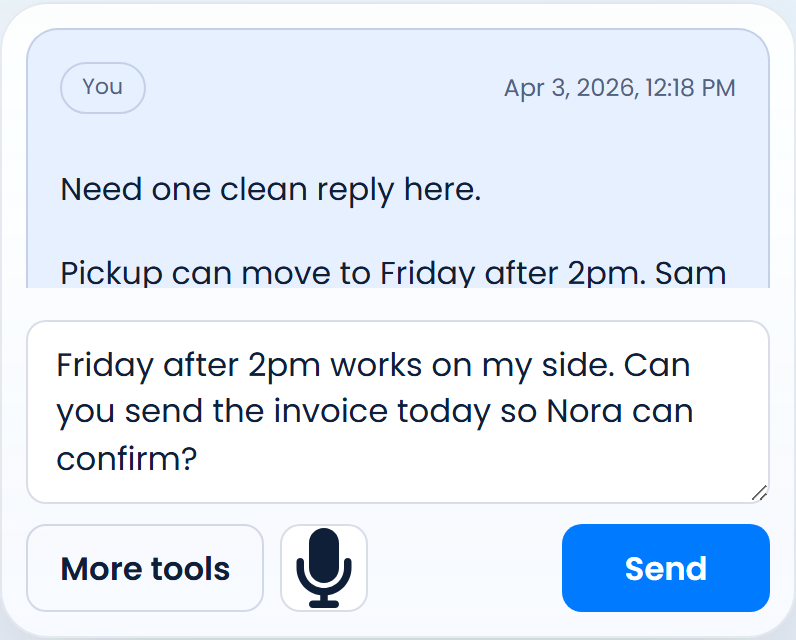Click the word 'Nora' in the draft reply
Viewport: 796px width, 640px height.
pos(585,412)
